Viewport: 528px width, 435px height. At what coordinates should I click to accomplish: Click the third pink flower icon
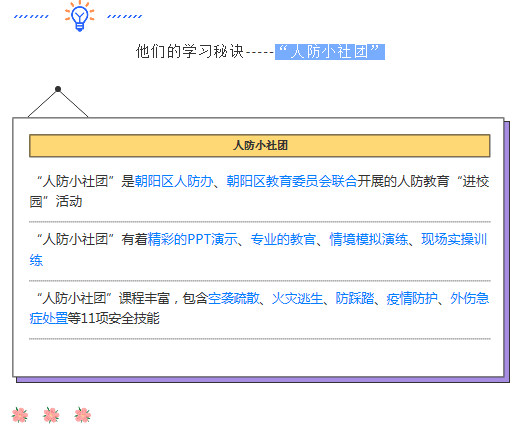point(83,415)
